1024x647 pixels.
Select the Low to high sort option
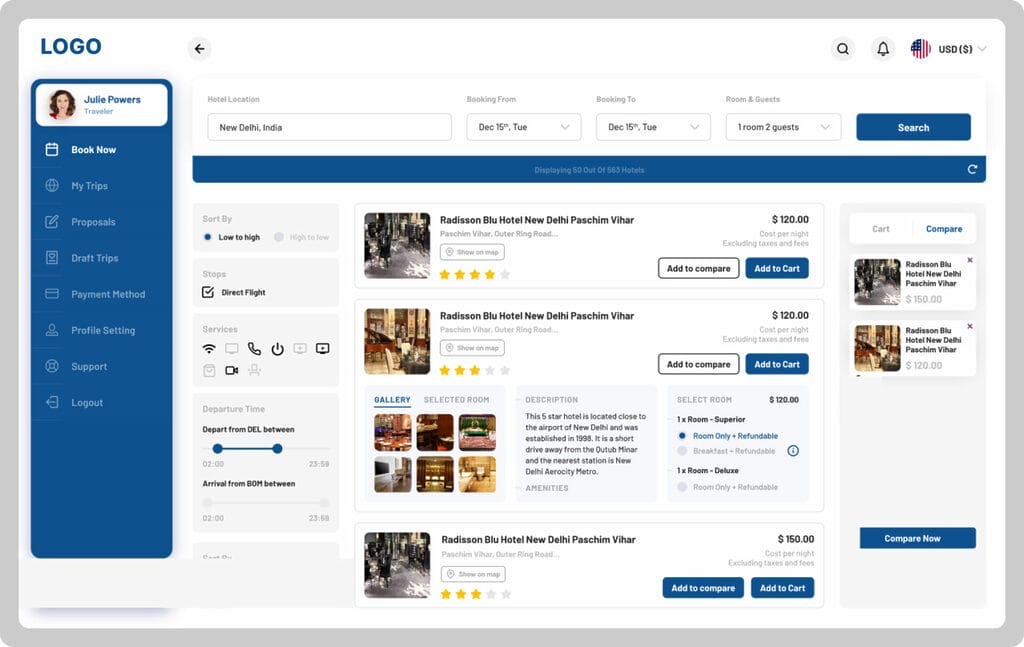click(x=208, y=237)
